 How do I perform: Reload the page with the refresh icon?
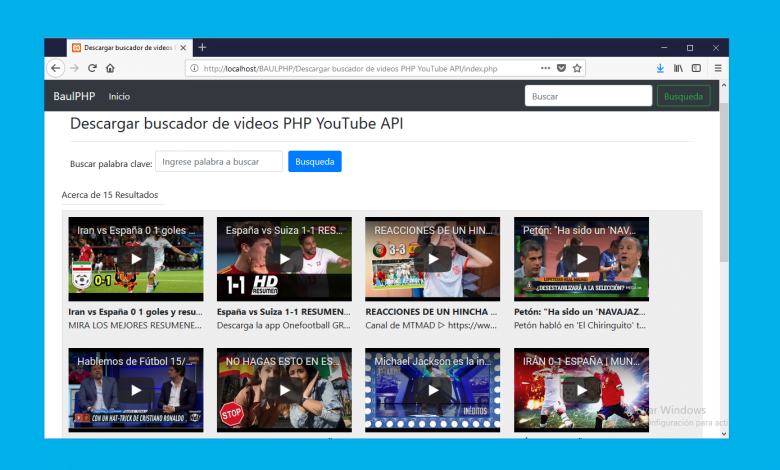[92, 68]
